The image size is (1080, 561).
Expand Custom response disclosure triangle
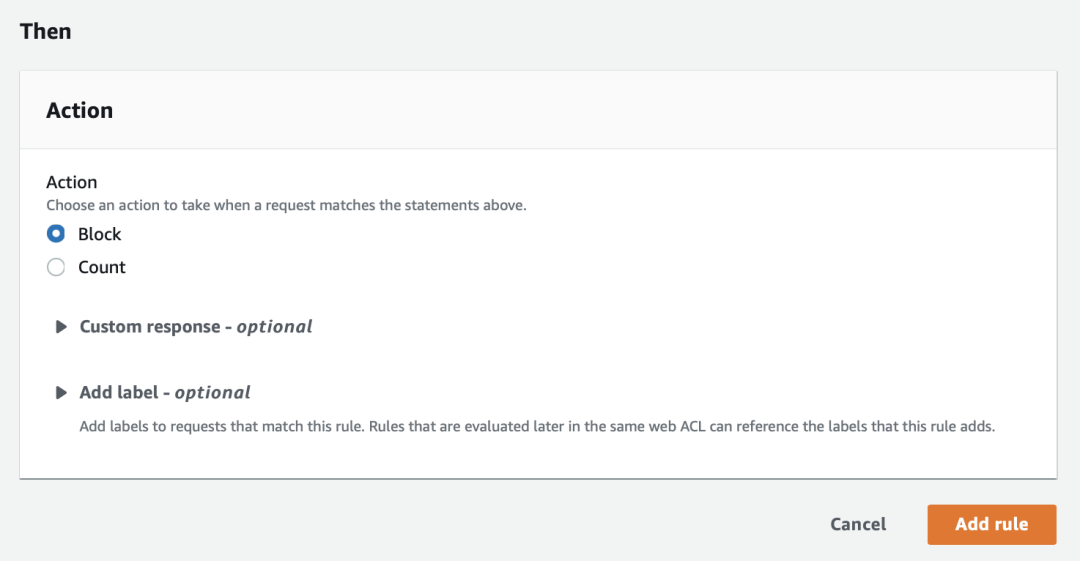pos(61,327)
